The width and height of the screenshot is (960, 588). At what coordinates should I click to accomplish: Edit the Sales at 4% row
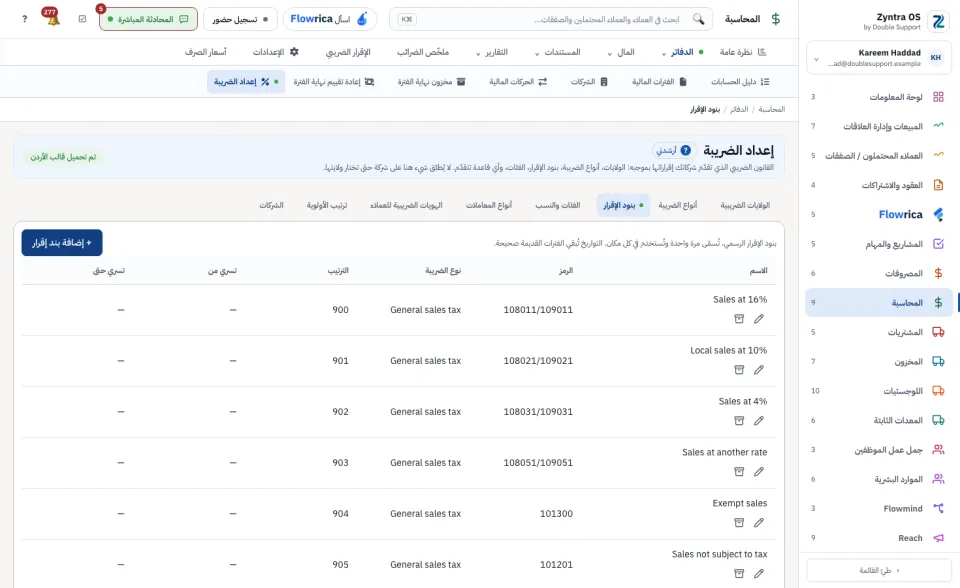click(759, 420)
